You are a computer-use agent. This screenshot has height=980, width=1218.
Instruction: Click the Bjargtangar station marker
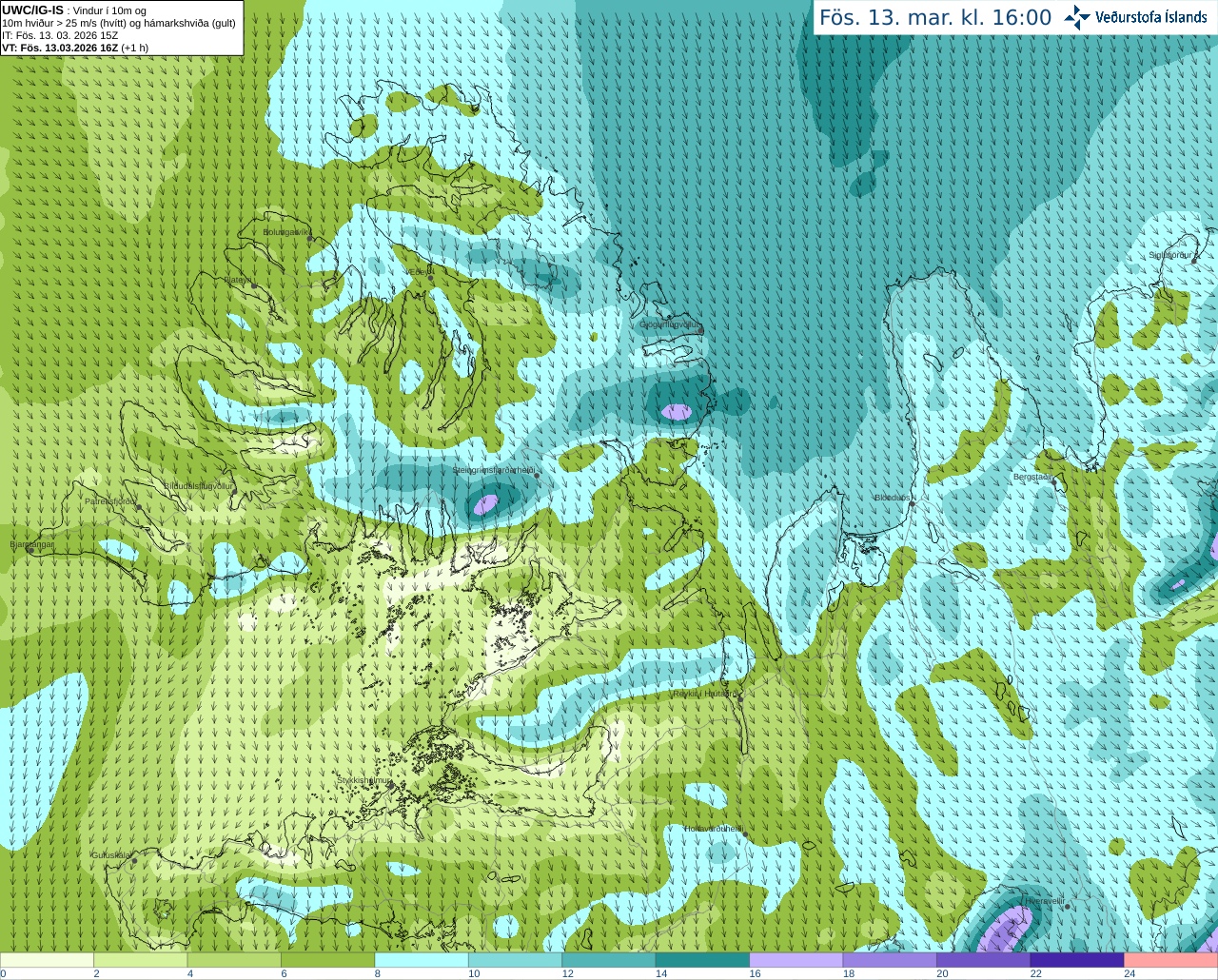(x=30, y=551)
